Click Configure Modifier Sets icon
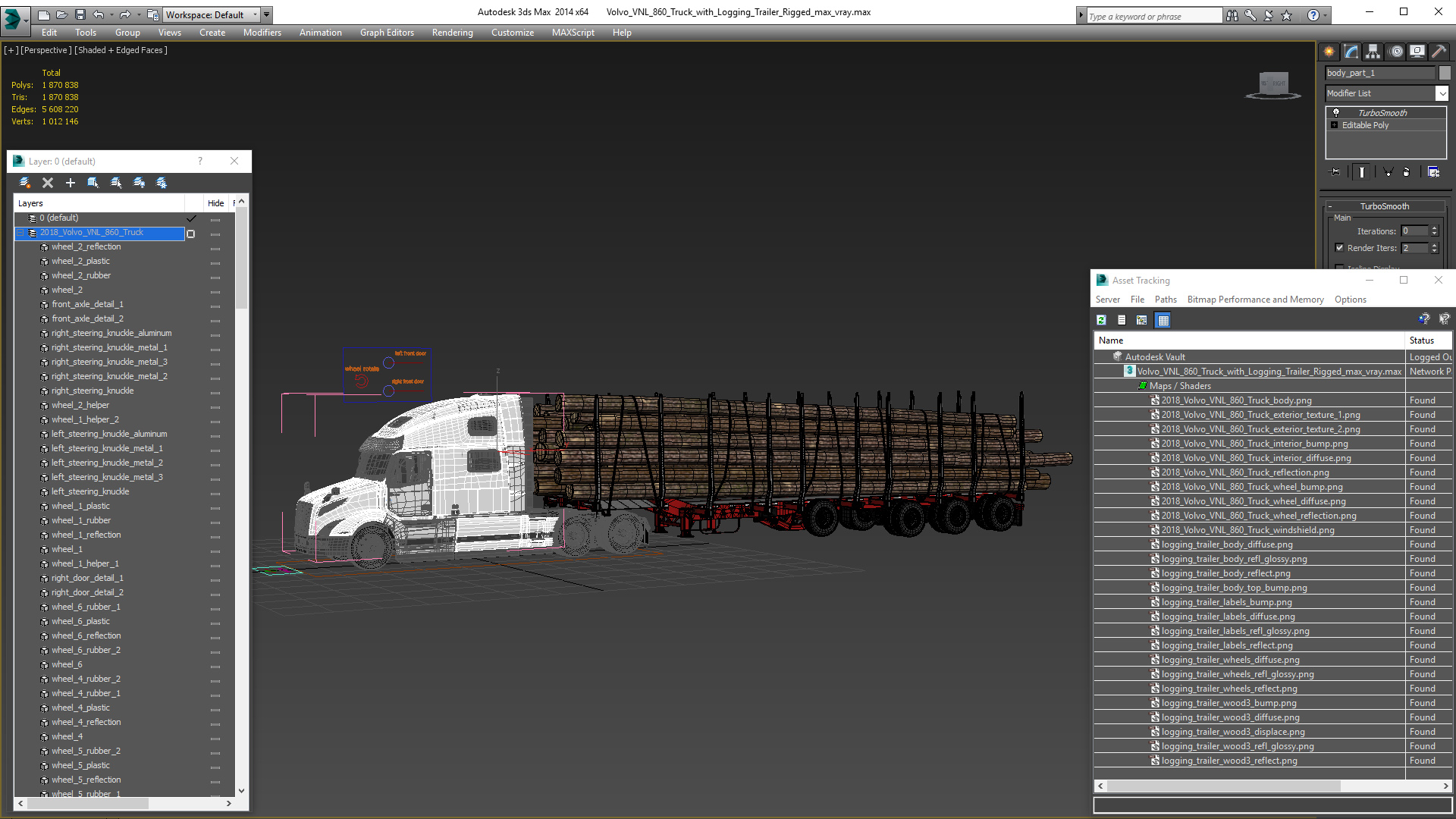 click(1433, 172)
